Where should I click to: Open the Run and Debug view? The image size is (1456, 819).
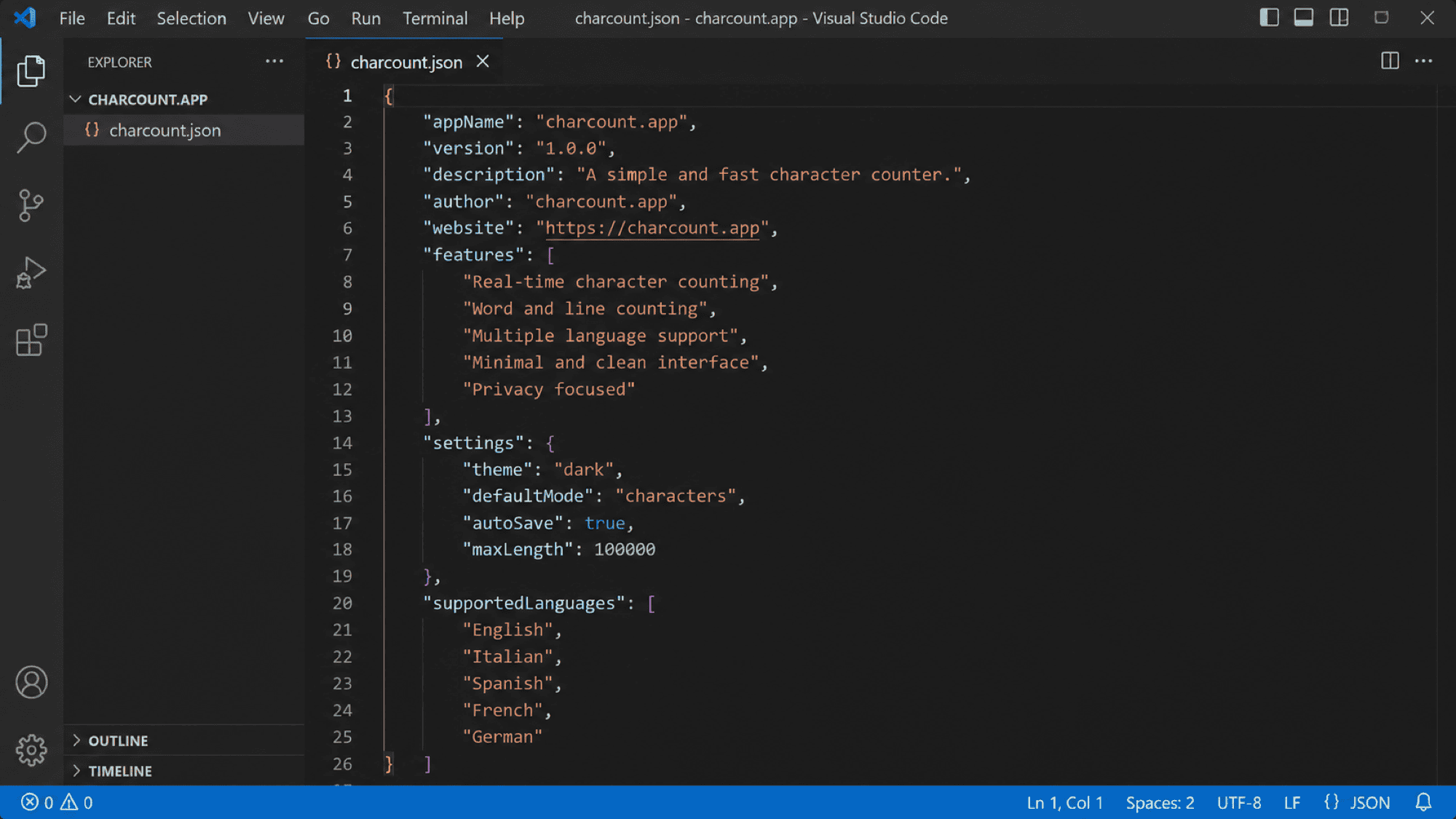31,273
